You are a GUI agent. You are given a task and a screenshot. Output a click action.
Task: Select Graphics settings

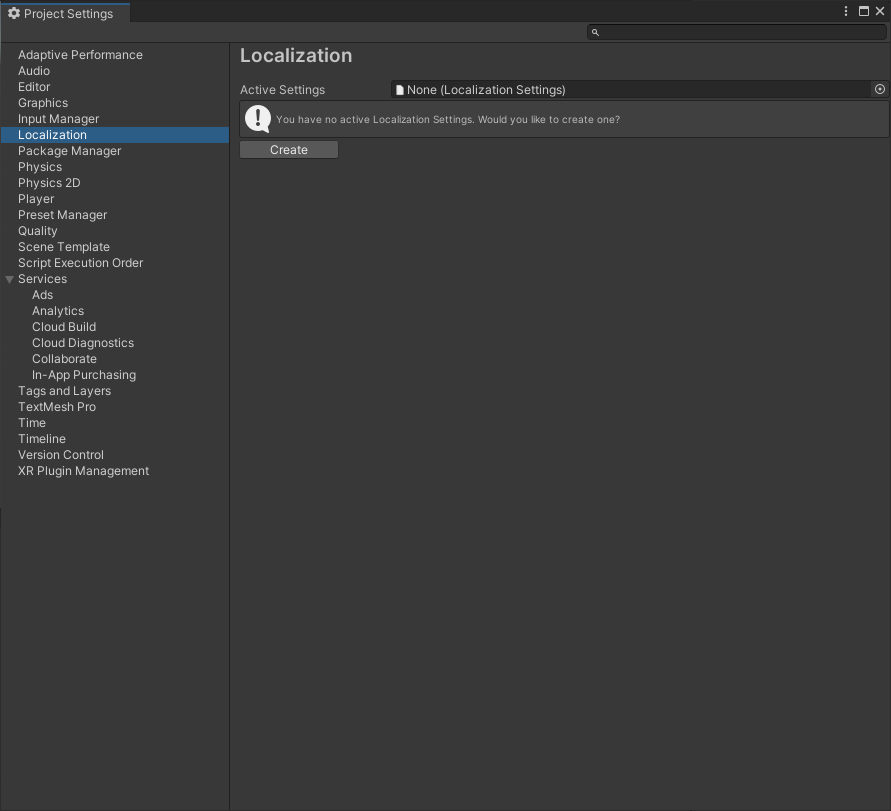43,102
